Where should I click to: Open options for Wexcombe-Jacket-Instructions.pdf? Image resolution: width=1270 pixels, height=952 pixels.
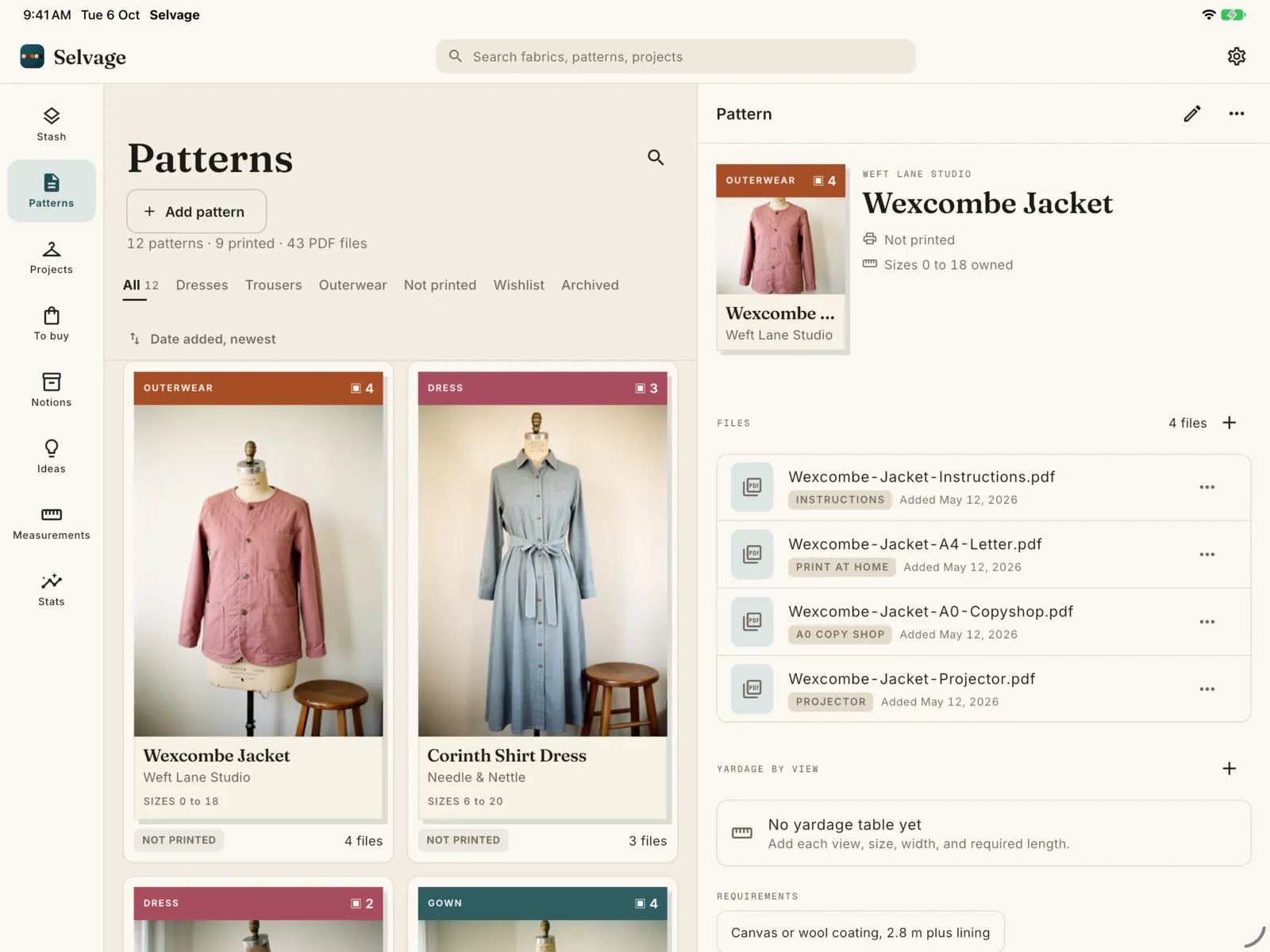click(1206, 487)
